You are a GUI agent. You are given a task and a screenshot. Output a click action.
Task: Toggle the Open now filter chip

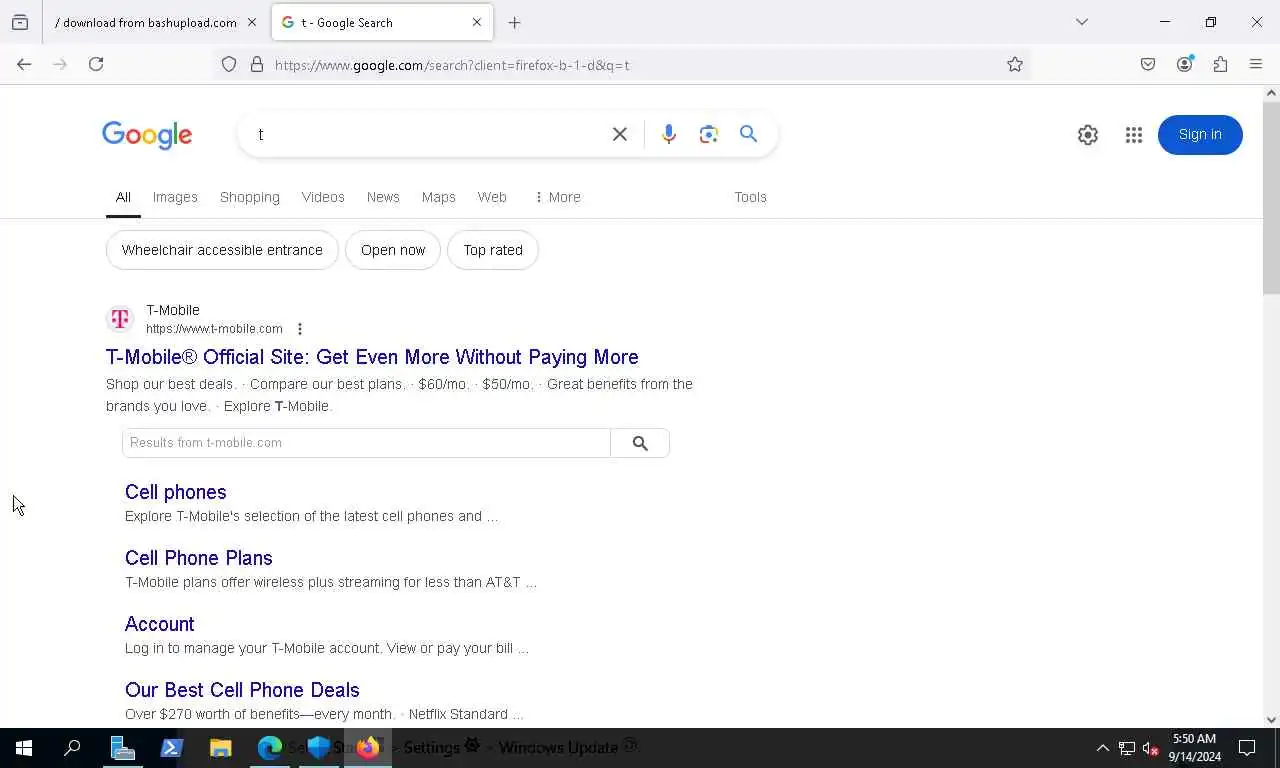[x=393, y=250]
